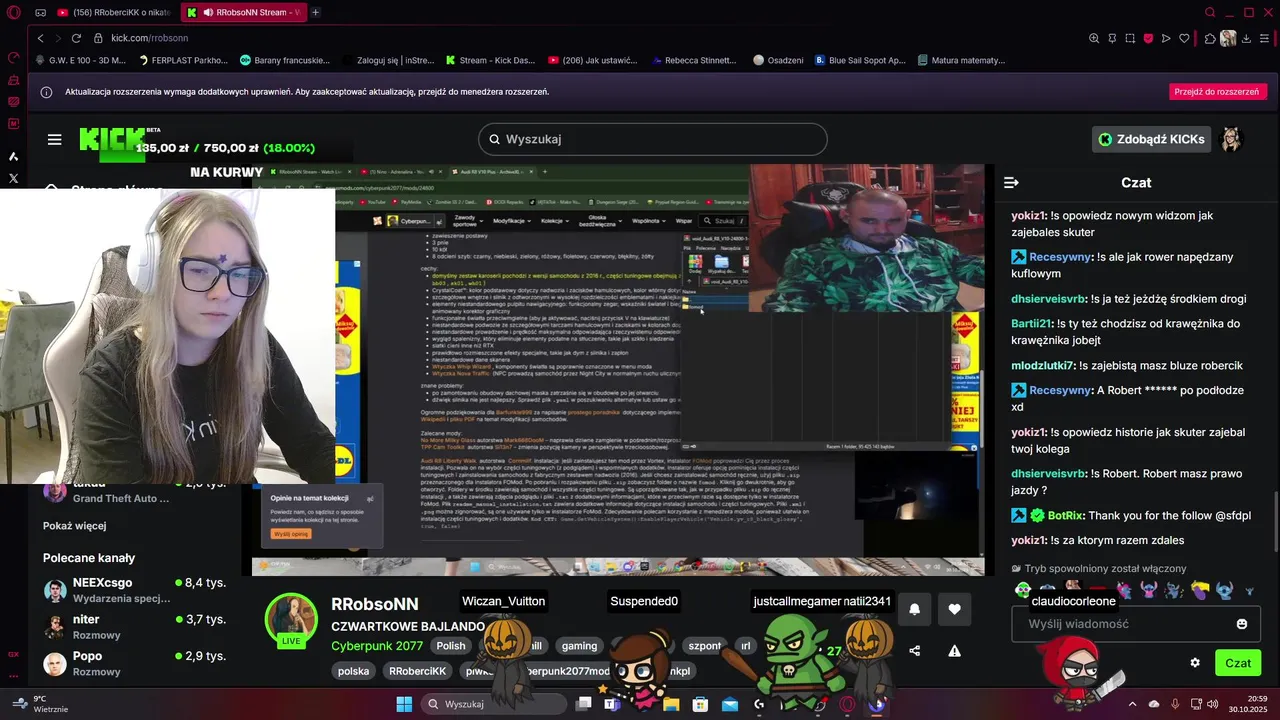Click the Cyberpunk 2077 category link
1280x720 pixels.
point(377,646)
